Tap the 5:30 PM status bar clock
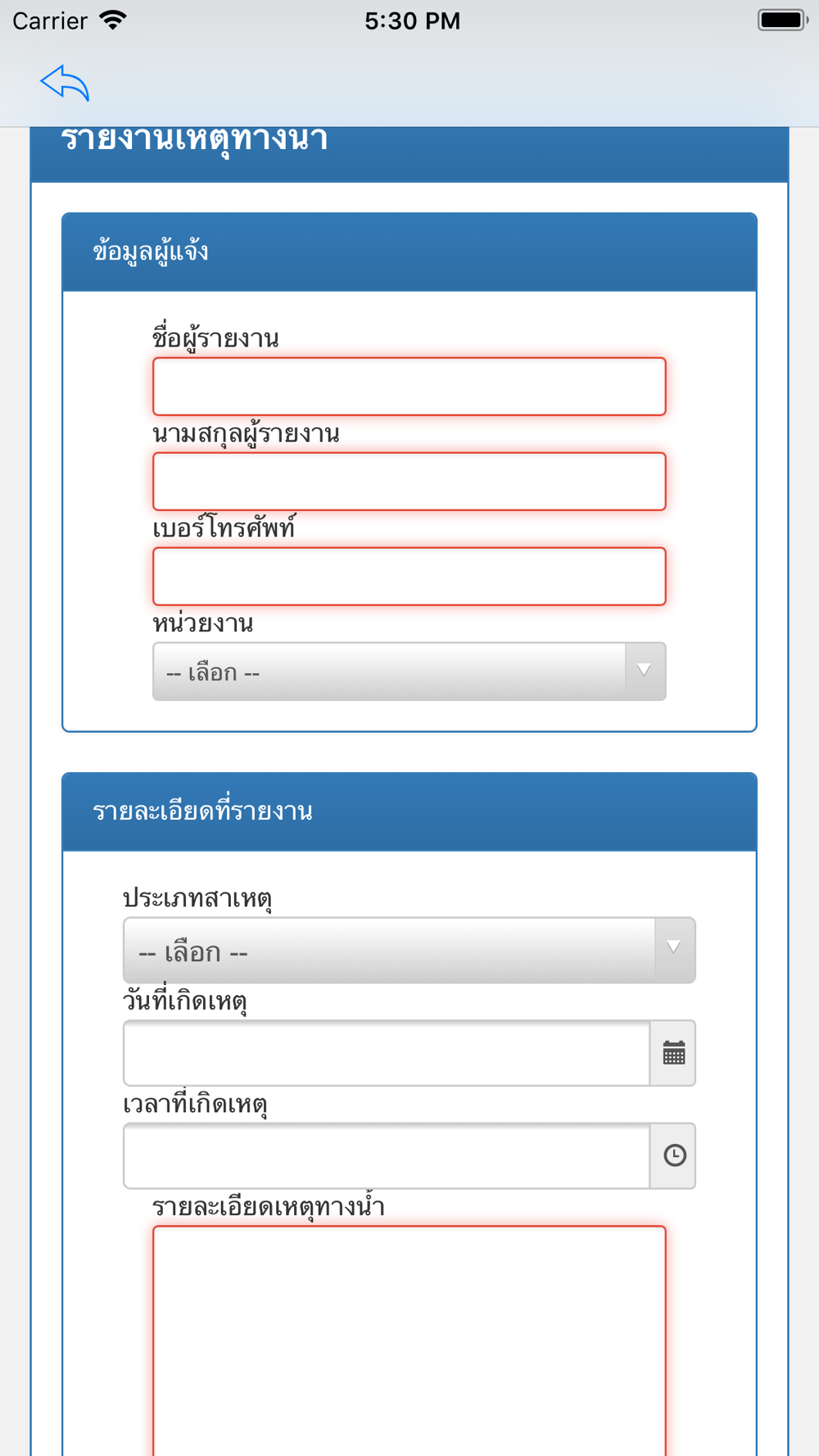The width and height of the screenshot is (819, 1456). click(x=412, y=20)
